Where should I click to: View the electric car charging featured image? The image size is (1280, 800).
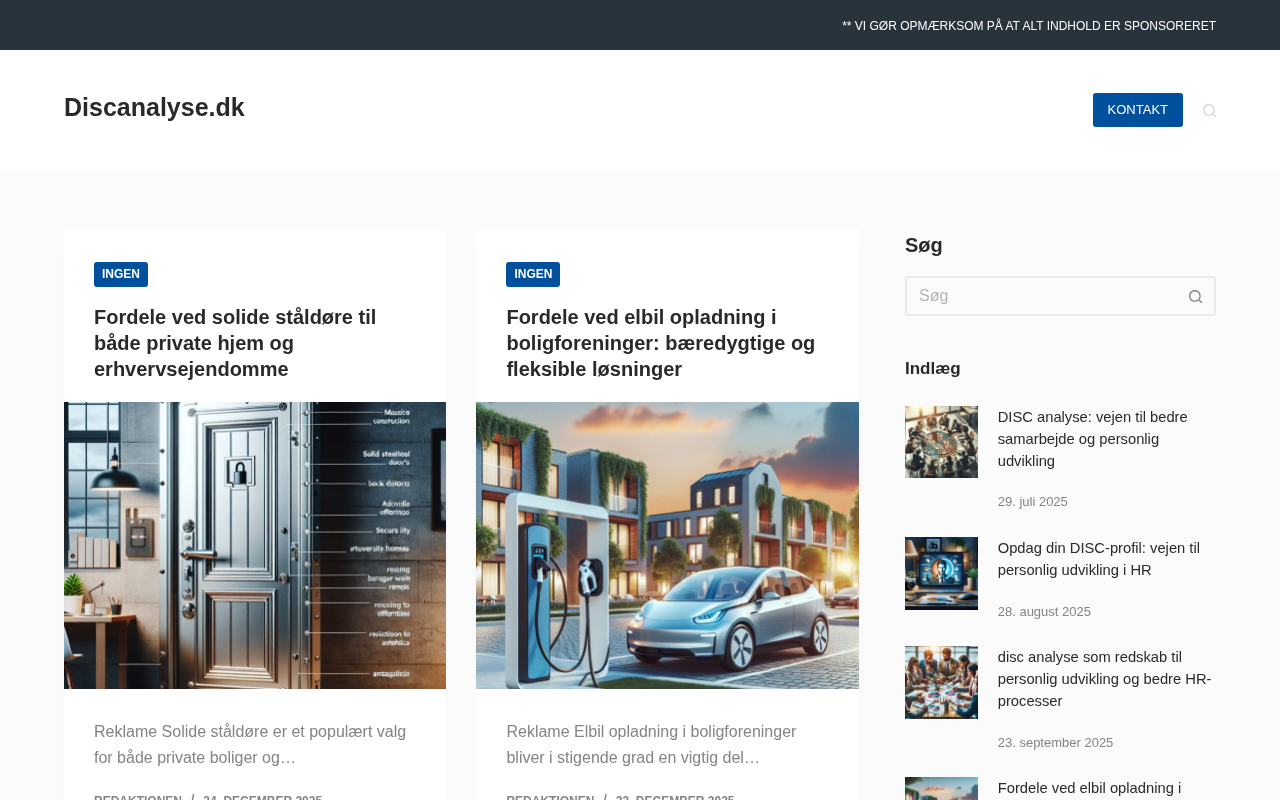click(x=667, y=545)
